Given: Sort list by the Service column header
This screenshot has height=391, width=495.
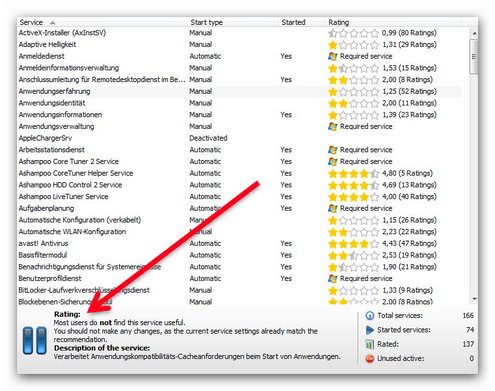Looking at the screenshot, I should coord(102,22).
